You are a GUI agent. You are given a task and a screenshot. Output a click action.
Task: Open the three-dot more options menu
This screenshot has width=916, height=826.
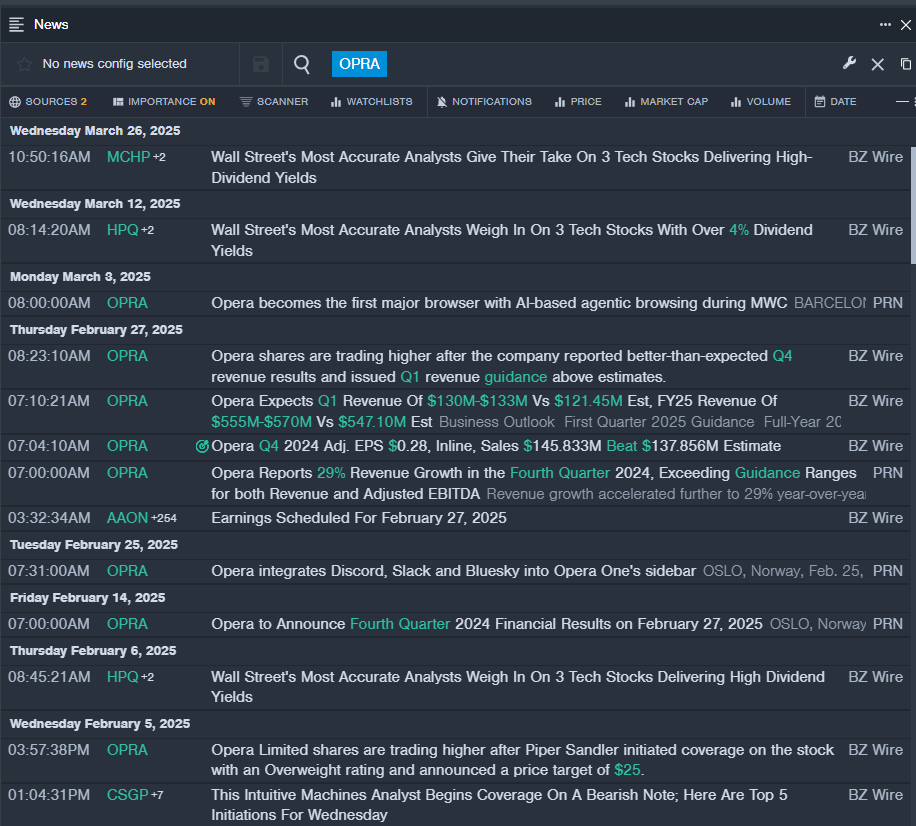coord(885,25)
